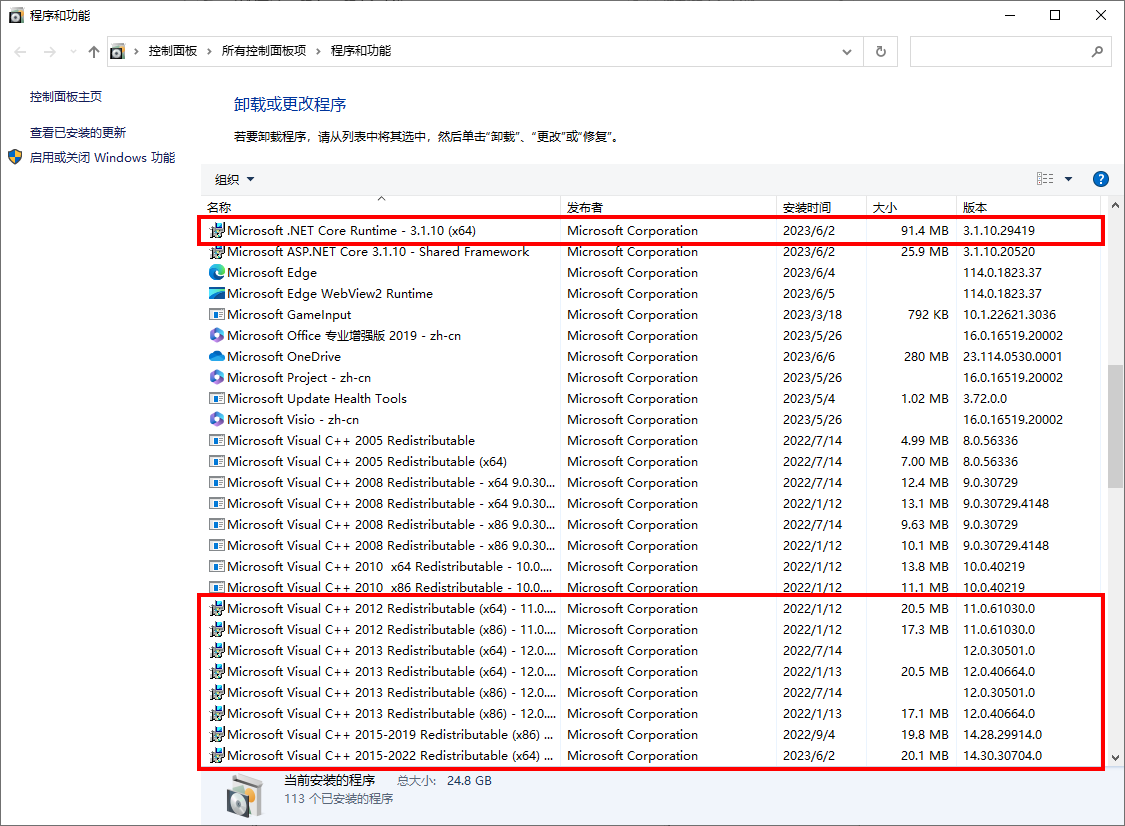Click the Microsoft OneDrive cloud icon
This screenshot has width=1125, height=826.
[217, 357]
